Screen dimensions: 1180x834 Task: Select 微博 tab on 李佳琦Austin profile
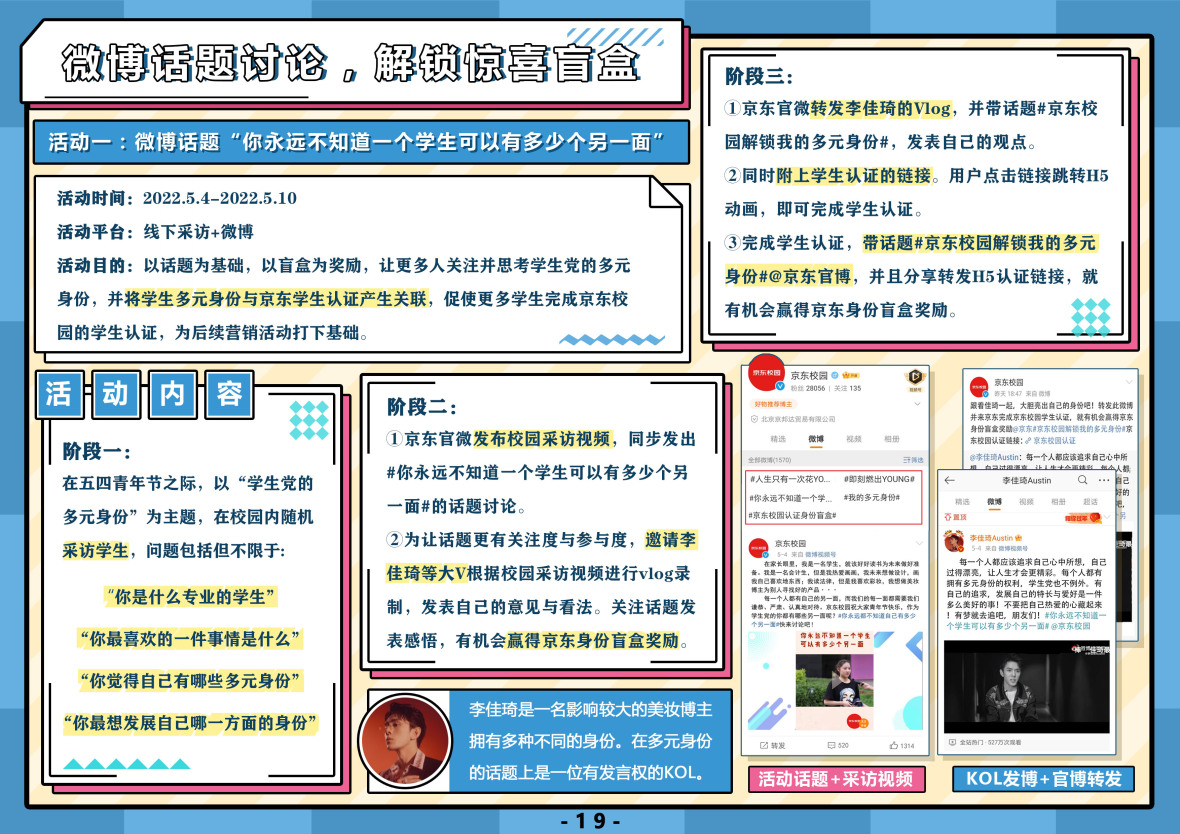pos(995,501)
